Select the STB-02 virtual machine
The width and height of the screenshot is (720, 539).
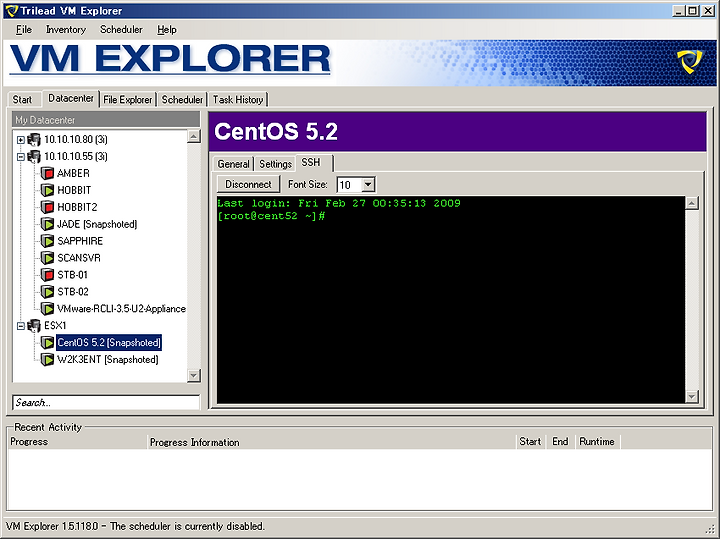[x=73, y=292]
